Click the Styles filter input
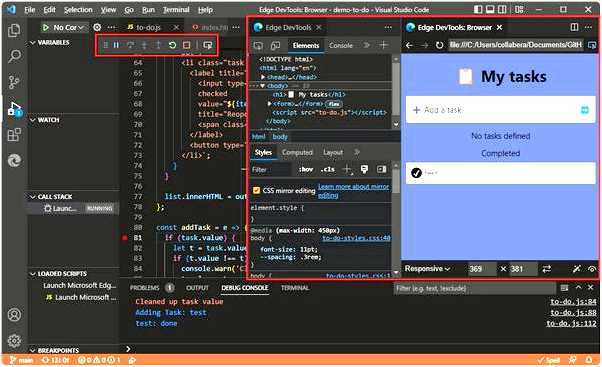Image resolution: width=602 pixels, height=367 pixels. [x=271, y=169]
